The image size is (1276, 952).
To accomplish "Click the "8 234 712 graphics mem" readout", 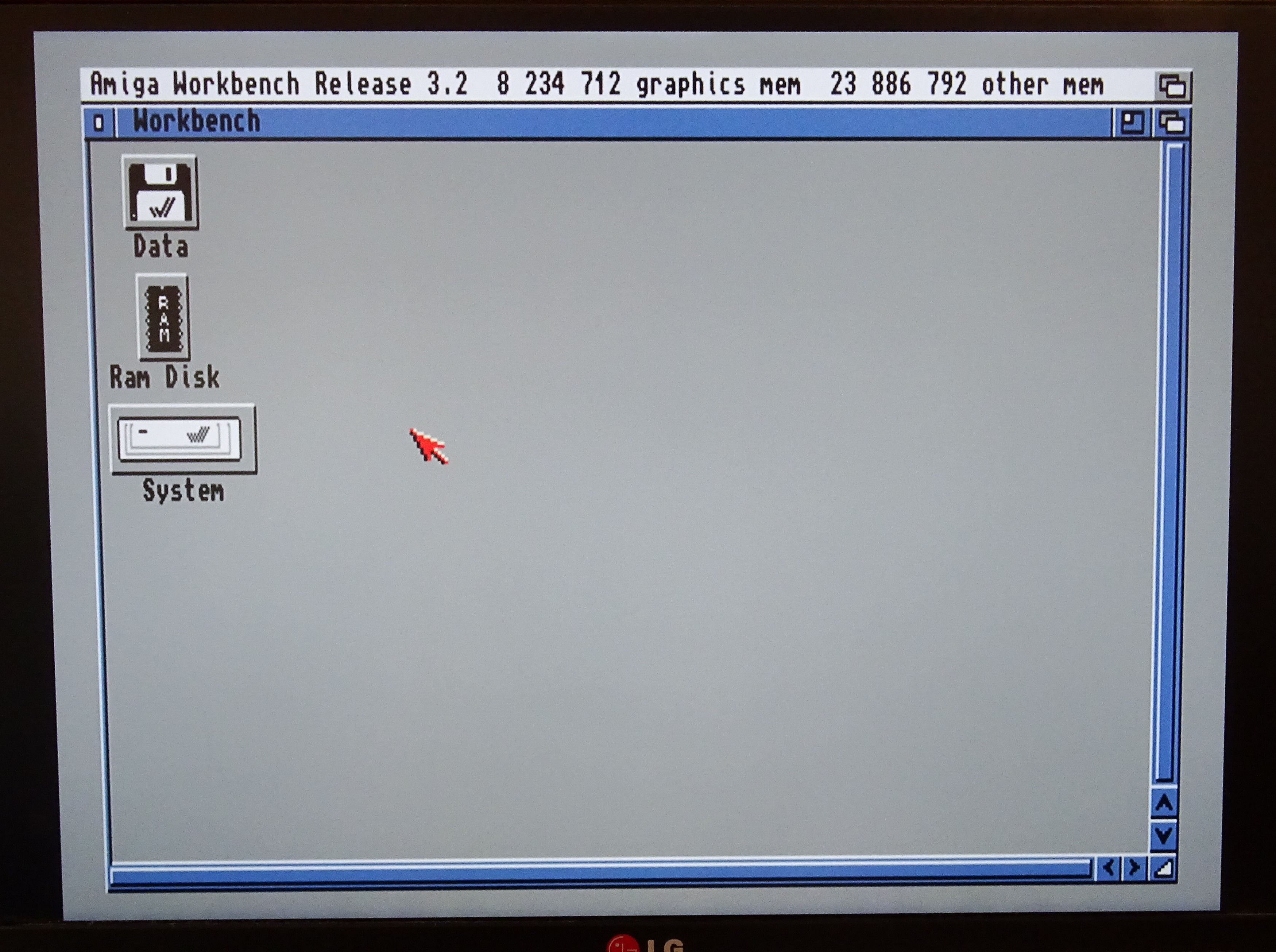I will click(x=648, y=85).
